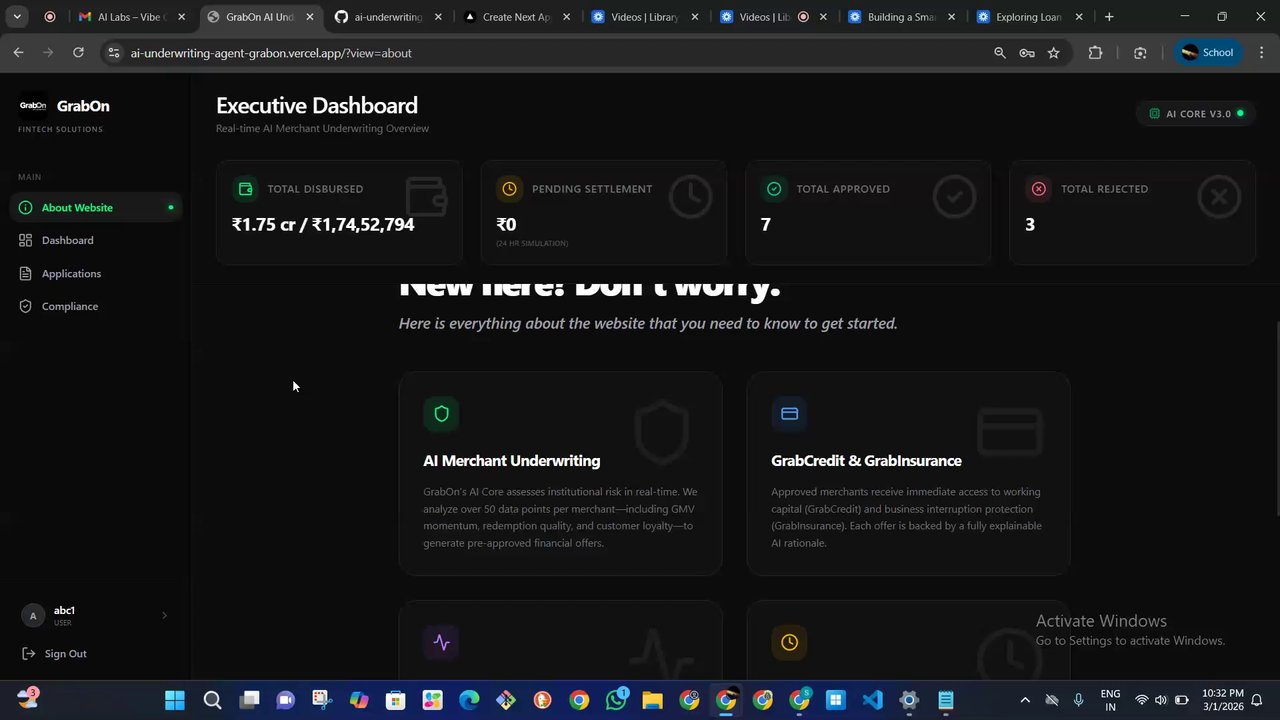This screenshot has width=1280, height=720.
Task: Click the AI CORE V3.0 status badge
Action: (x=1196, y=114)
